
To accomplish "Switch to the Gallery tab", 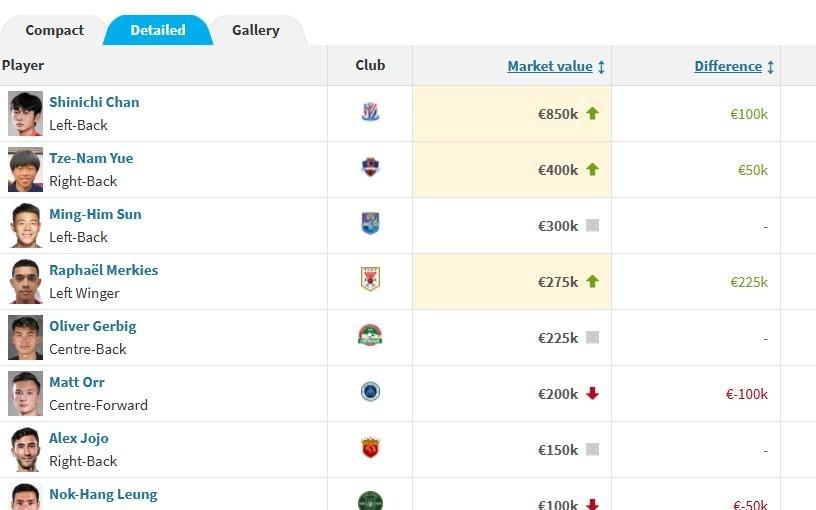I will pyautogui.click(x=255, y=30).
